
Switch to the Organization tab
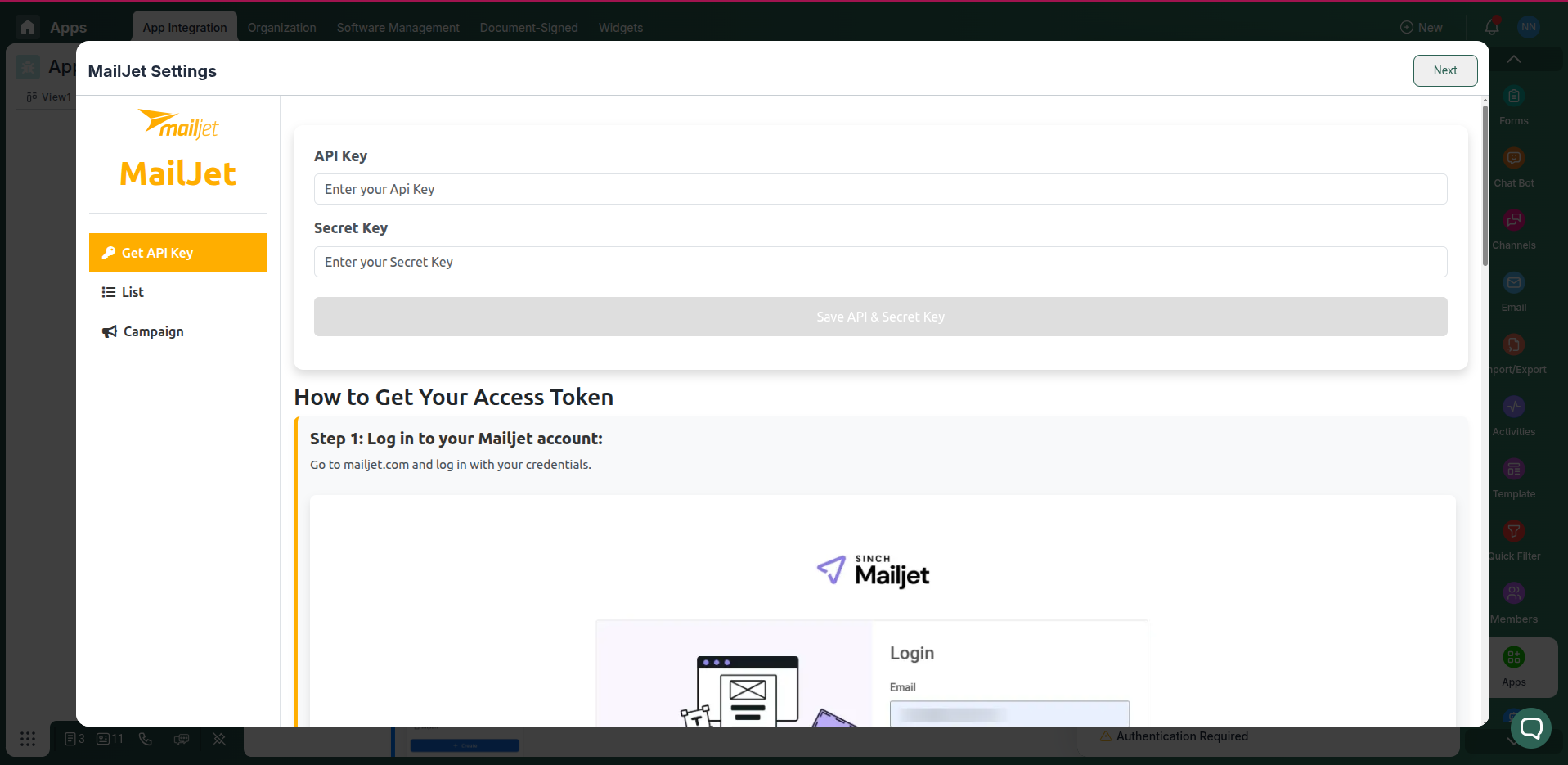coord(281,28)
